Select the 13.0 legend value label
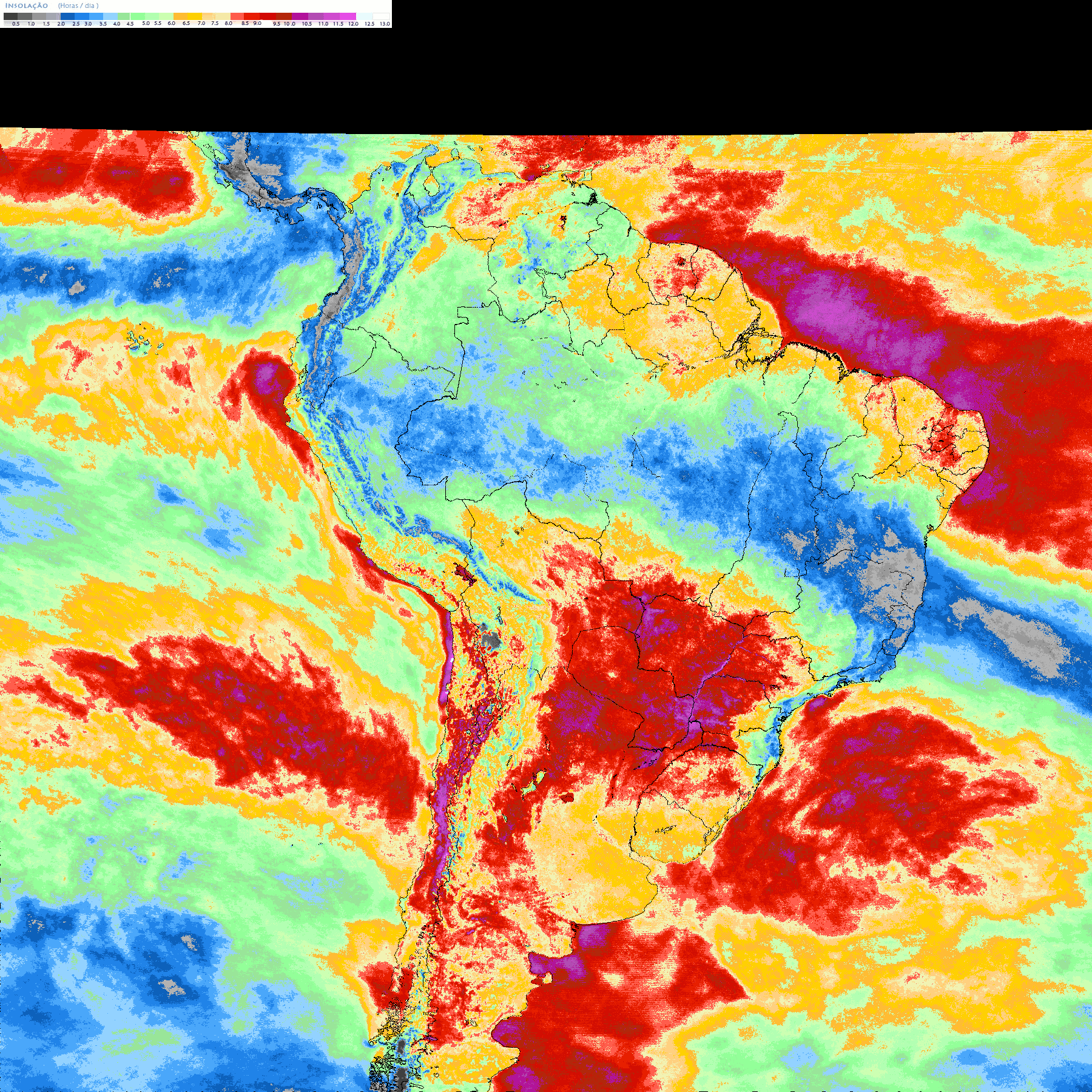 (x=385, y=24)
